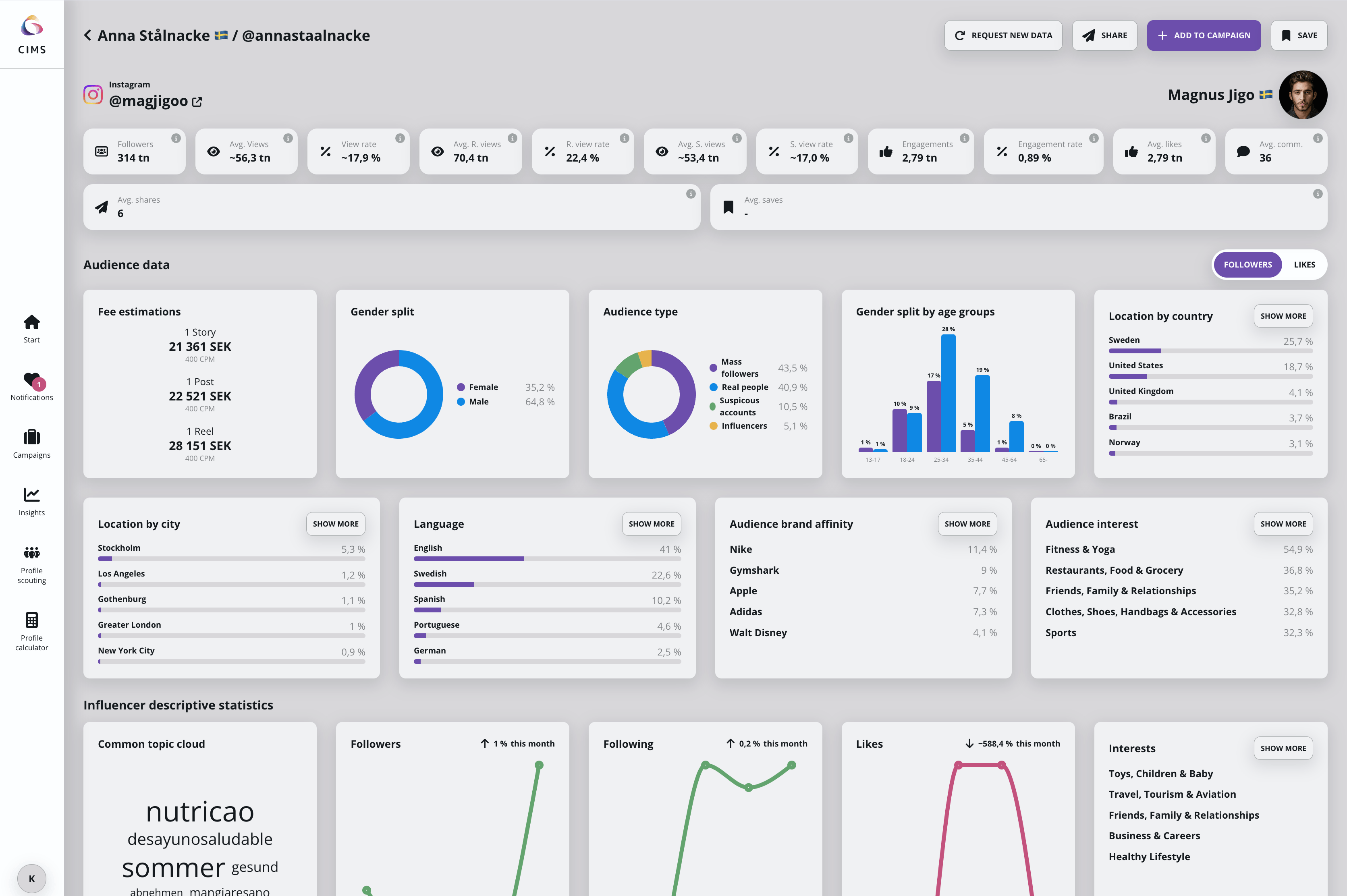
Task: Open Campaigns briefcase icon in sidebar
Action: 31,437
